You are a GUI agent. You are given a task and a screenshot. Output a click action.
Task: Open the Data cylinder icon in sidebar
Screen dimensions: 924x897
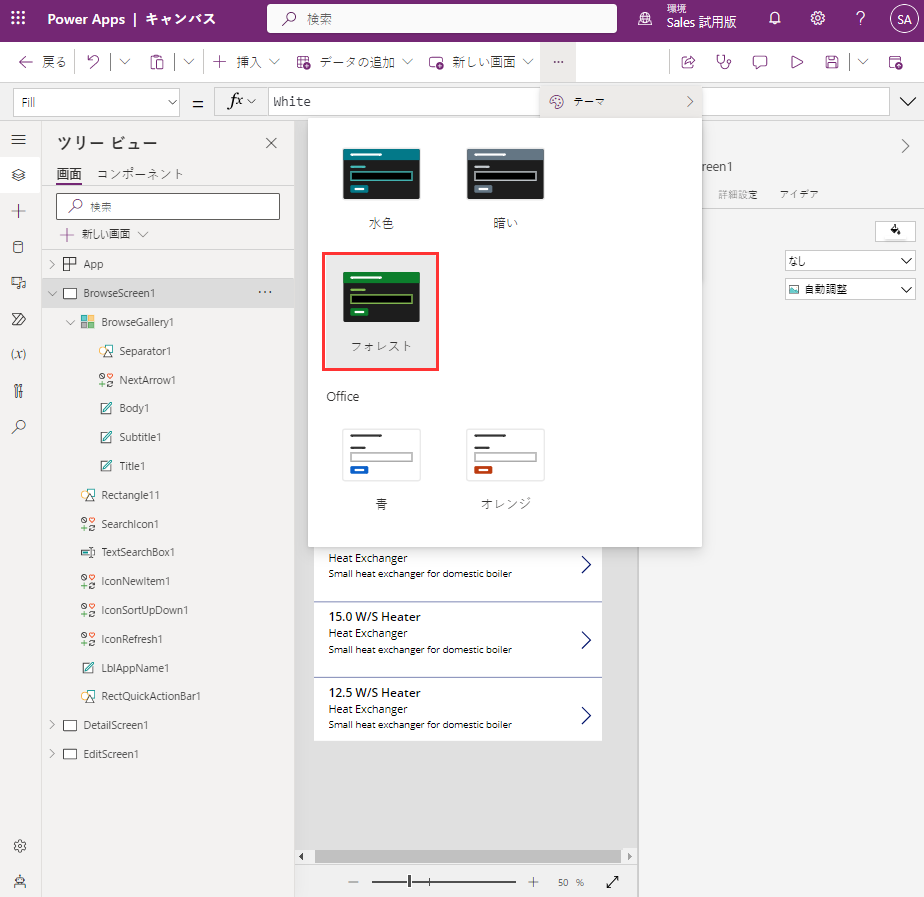[19, 247]
